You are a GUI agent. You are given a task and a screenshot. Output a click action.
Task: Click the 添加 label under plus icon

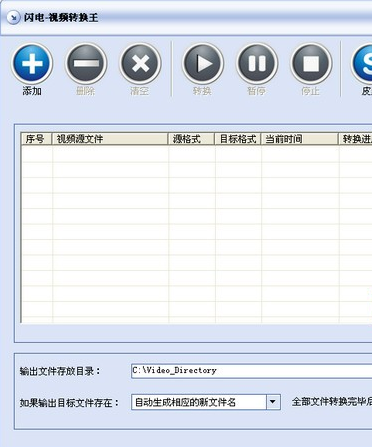tap(32, 91)
